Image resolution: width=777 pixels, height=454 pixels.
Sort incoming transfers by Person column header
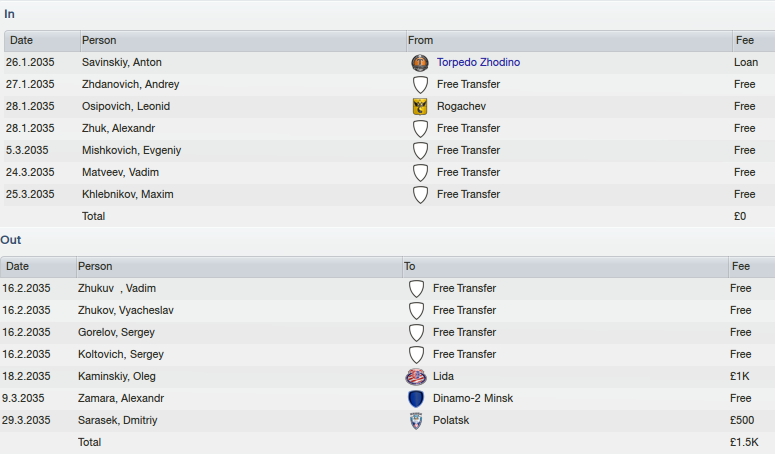click(243, 41)
